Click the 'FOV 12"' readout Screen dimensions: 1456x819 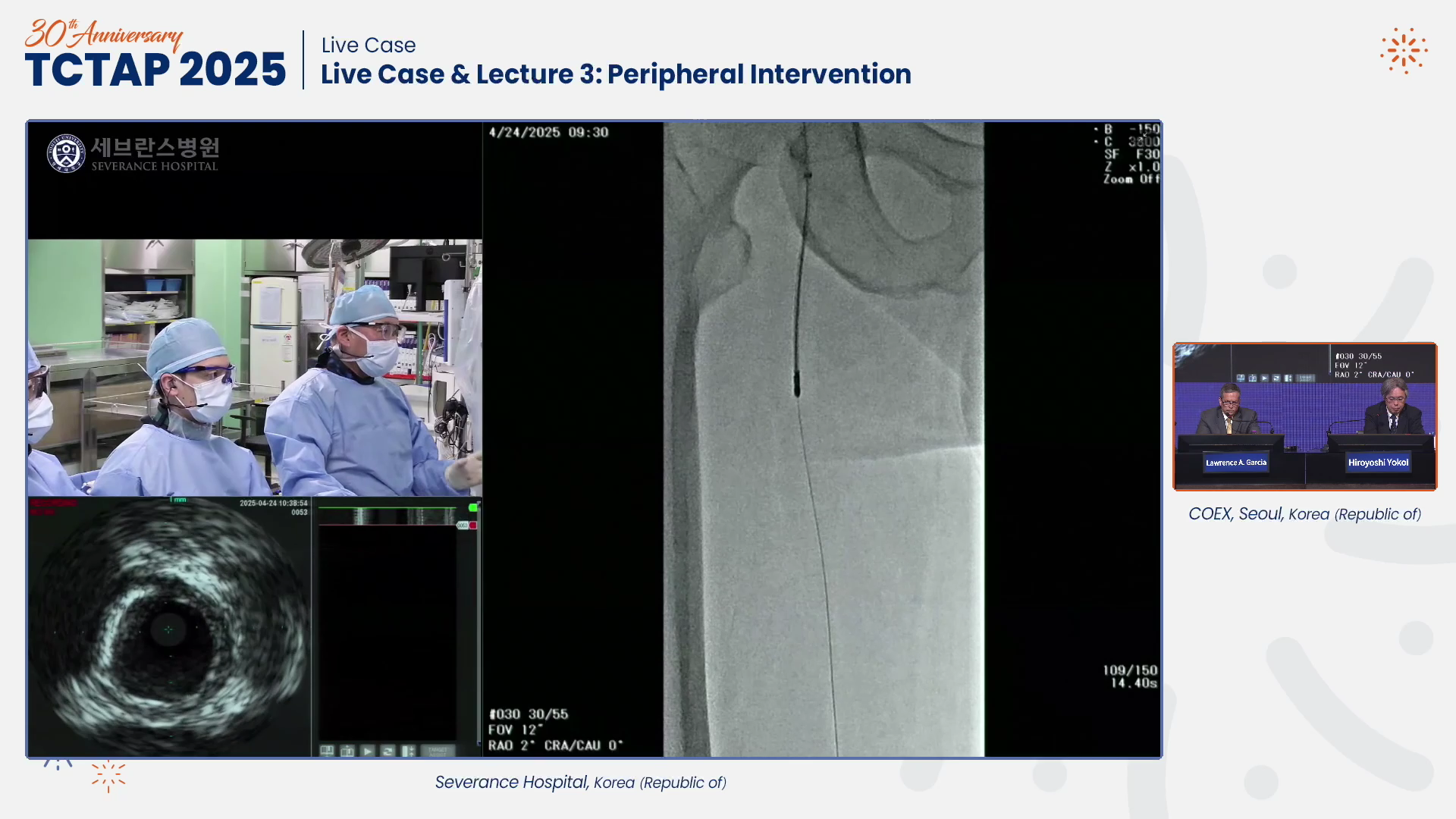(516, 730)
